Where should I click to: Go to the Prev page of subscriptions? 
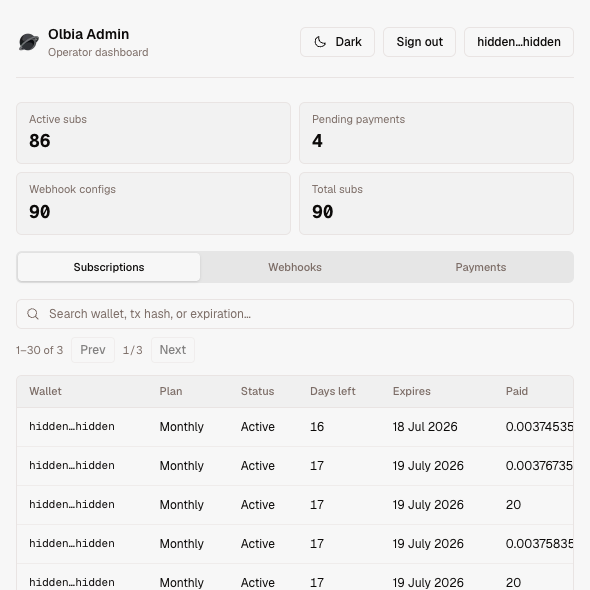[x=93, y=350]
